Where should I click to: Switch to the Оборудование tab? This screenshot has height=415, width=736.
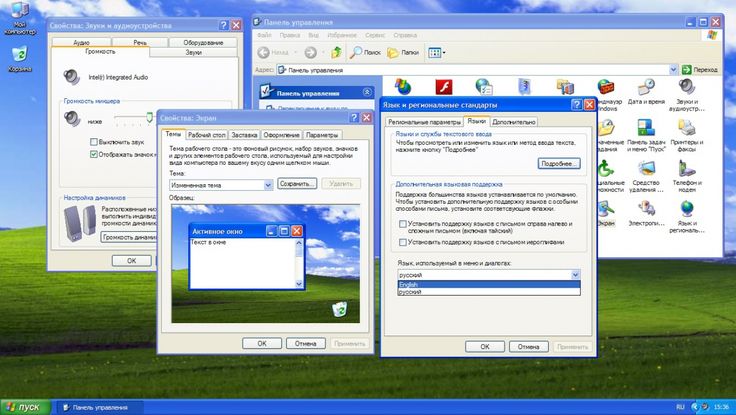click(x=203, y=42)
